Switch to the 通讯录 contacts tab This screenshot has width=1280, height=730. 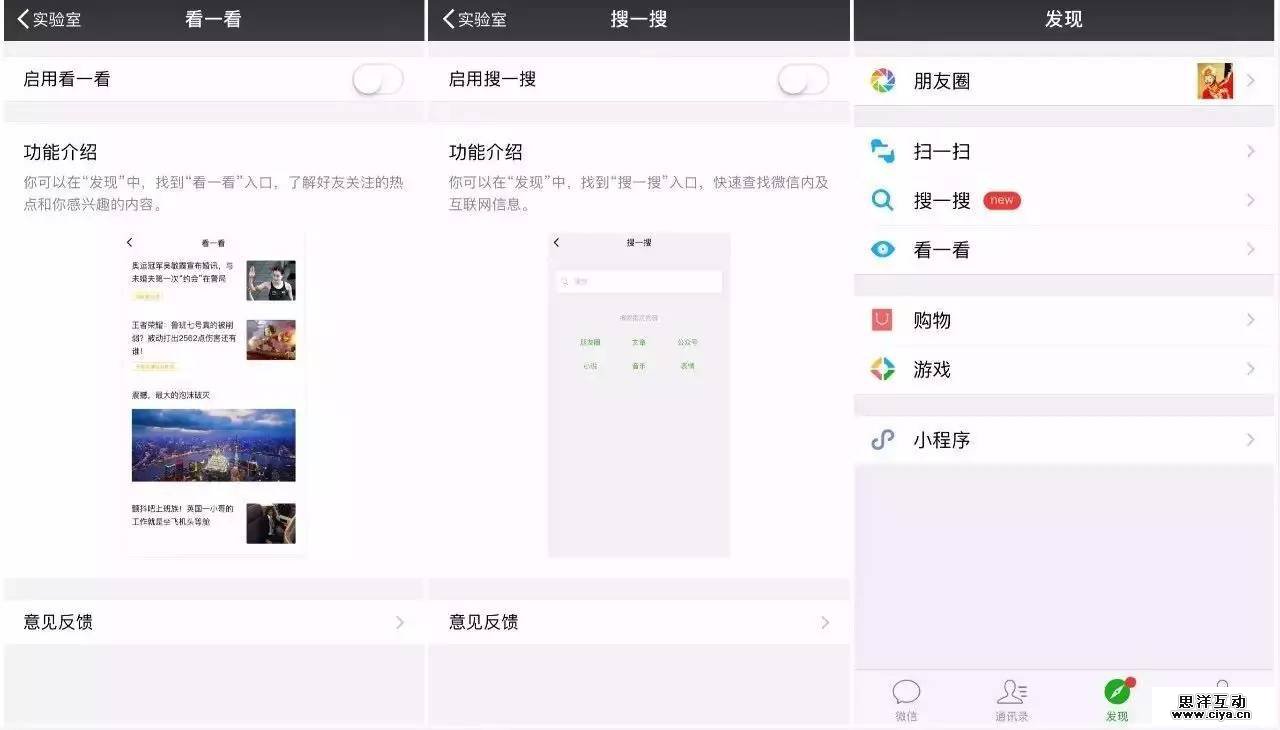pos(1011,698)
